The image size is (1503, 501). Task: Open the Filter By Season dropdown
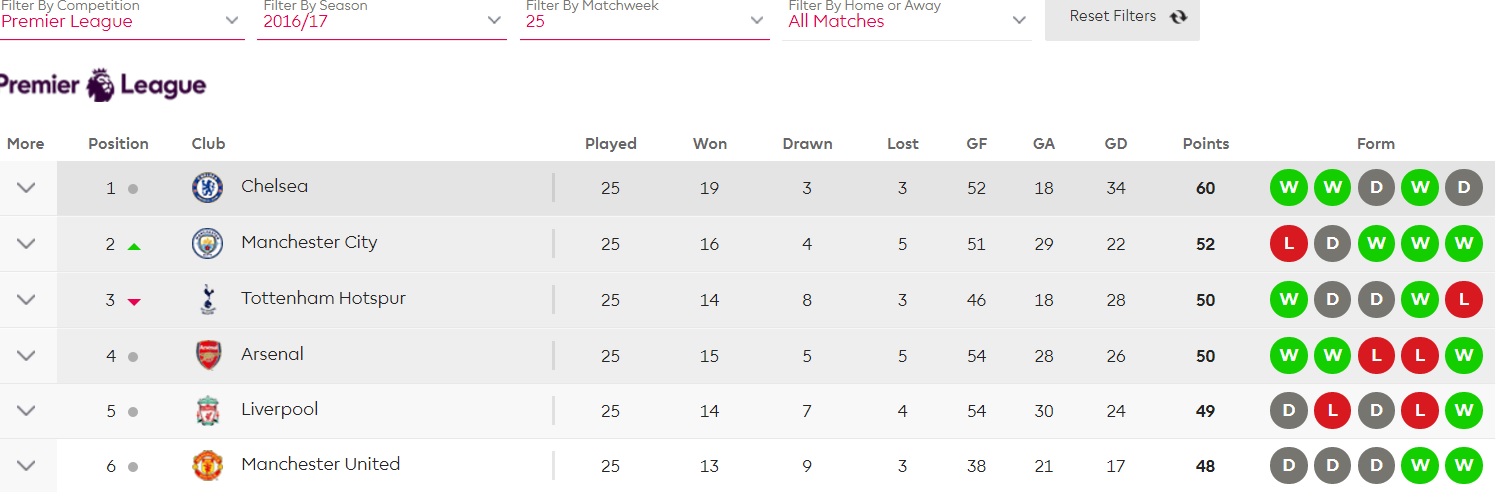tap(381, 20)
